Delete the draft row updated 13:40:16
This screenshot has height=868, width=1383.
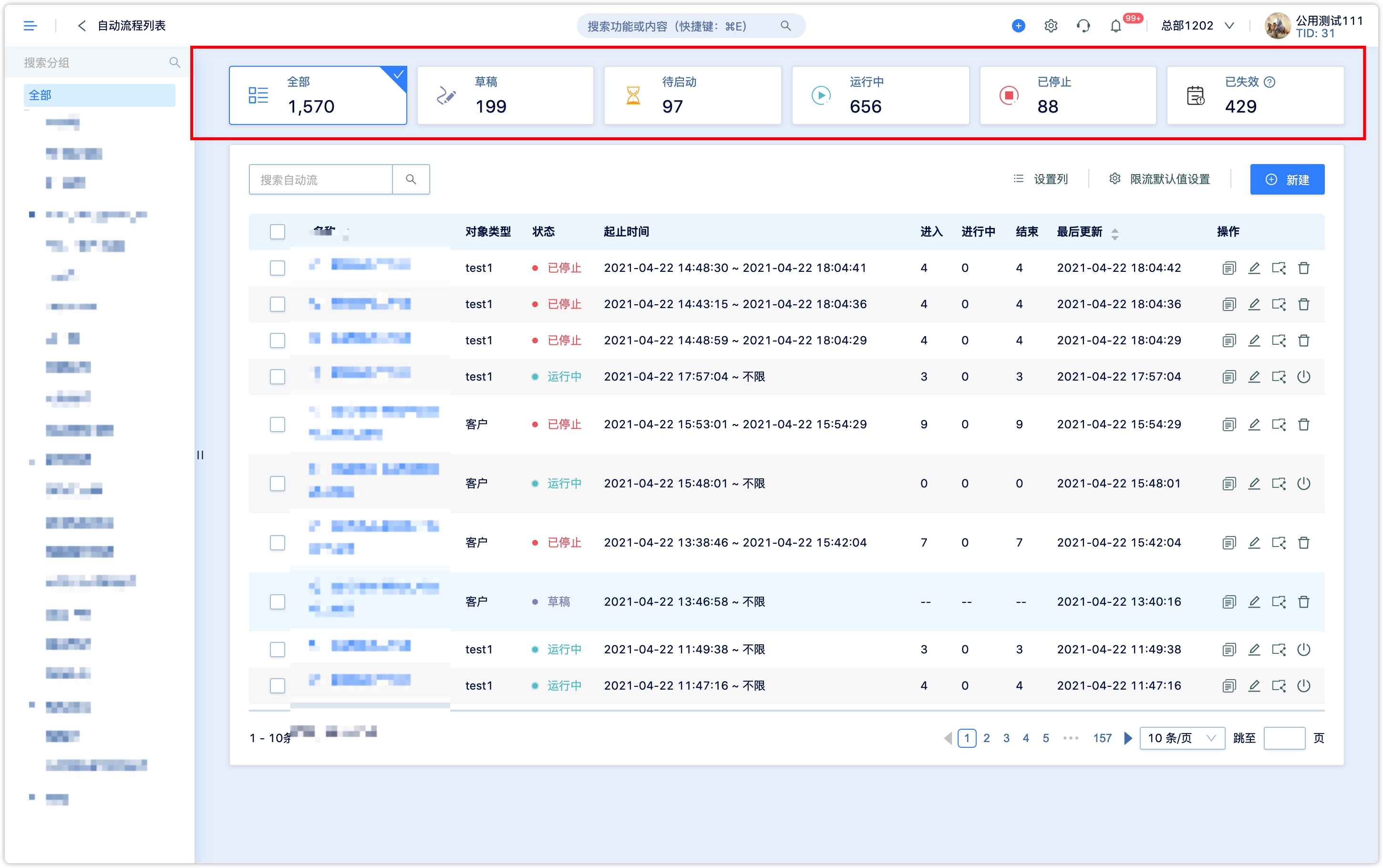point(1303,601)
